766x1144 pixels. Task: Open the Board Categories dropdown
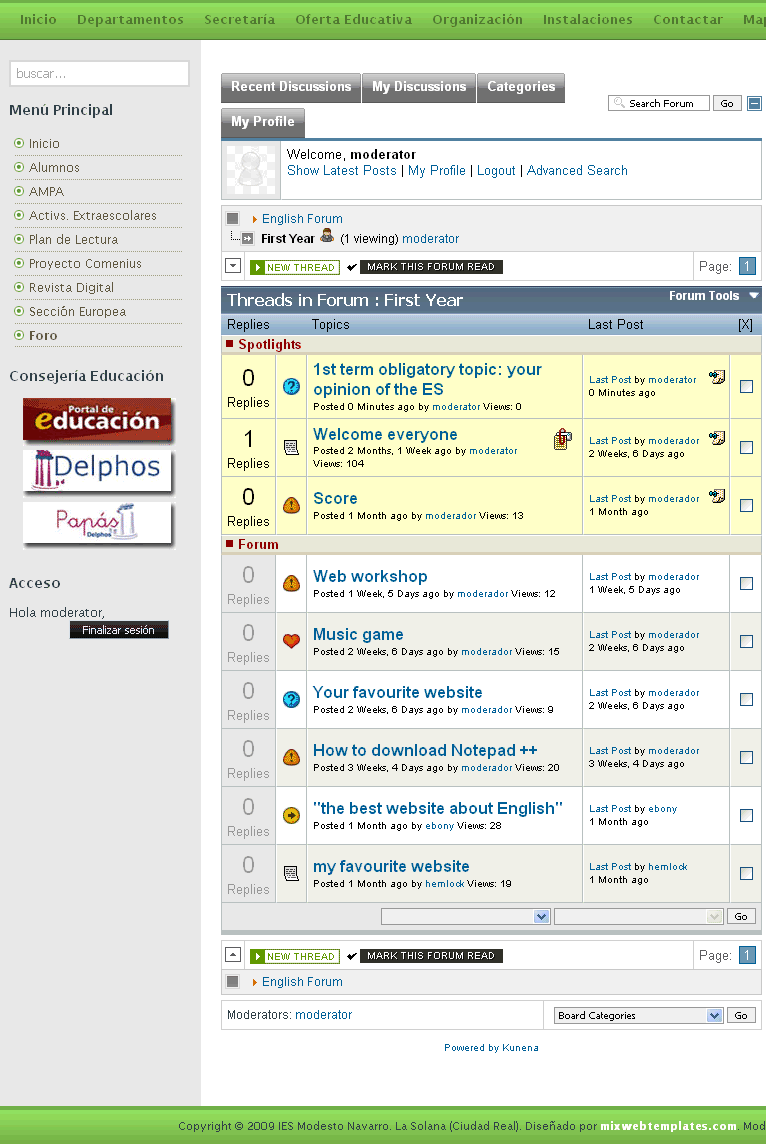pos(638,1015)
